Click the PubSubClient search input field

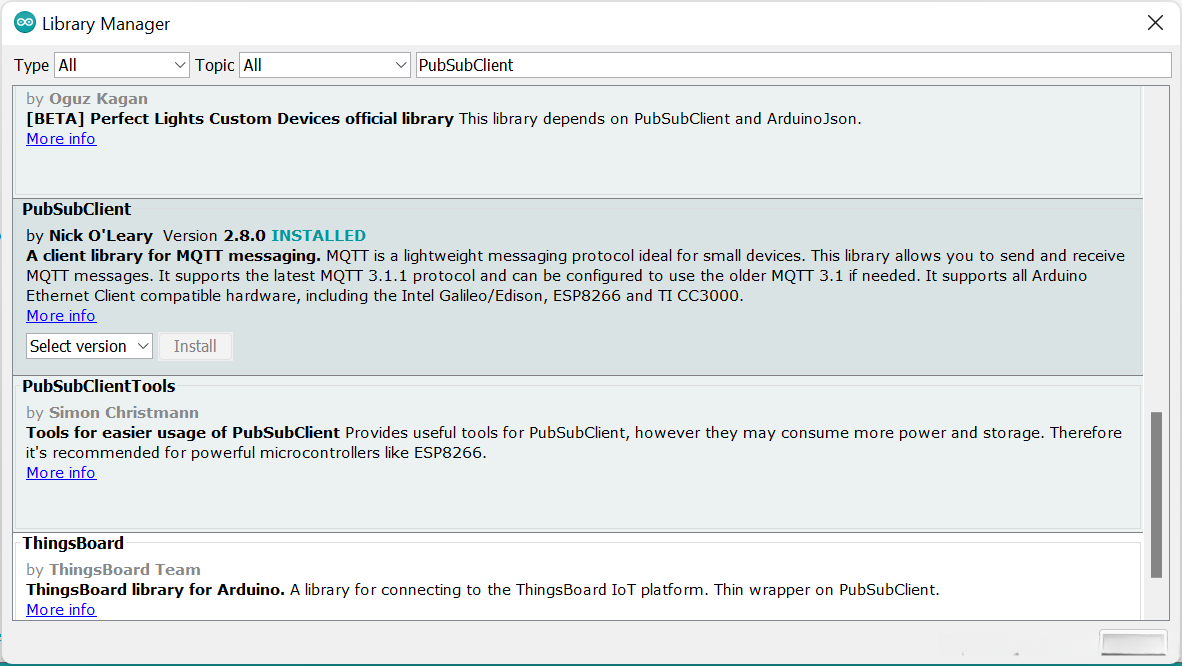pyautogui.click(x=794, y=65)
